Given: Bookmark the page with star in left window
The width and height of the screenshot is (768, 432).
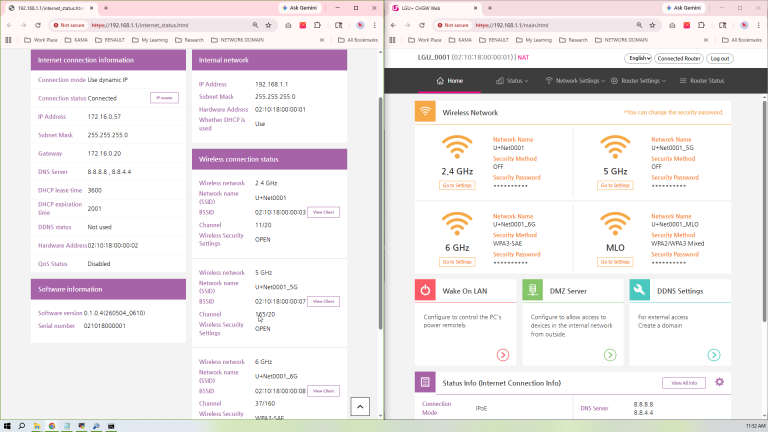Looking at the screenshot, I should [x=268, y=25].
